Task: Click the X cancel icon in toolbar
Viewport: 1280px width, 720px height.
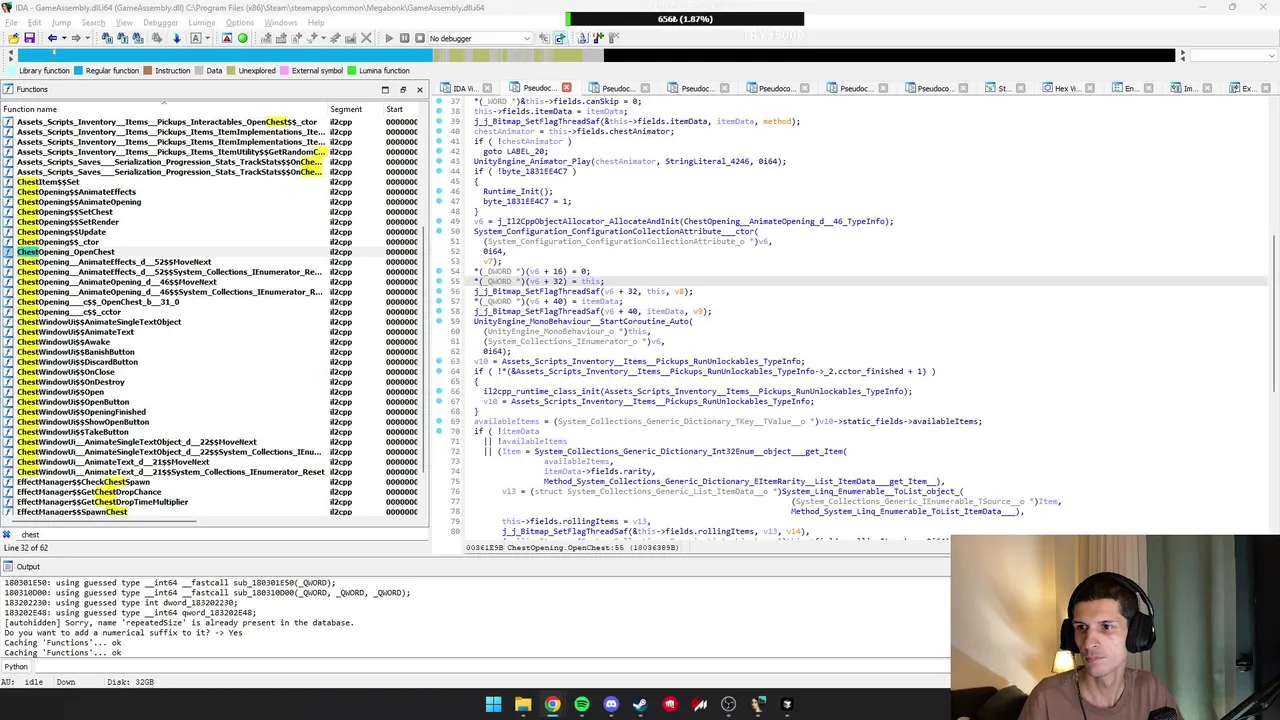Action: (366, 38)
